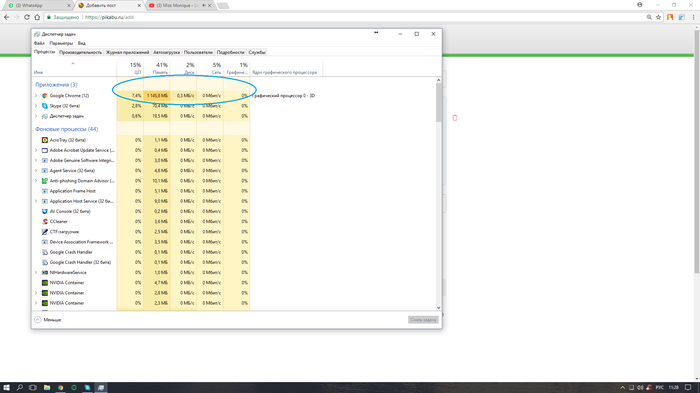Viewport: 700px width, 393px height.
Task: Switch to the Автозагрузка tab
Action: point(167,52)
